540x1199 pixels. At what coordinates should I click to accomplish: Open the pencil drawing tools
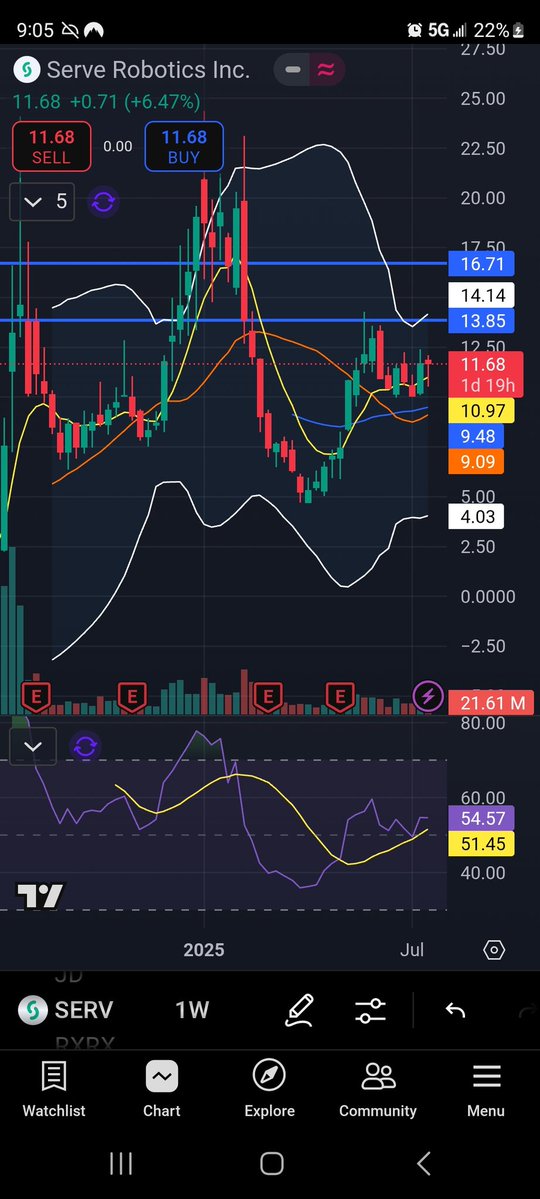pyautogui.click(x=299, y=1010)
